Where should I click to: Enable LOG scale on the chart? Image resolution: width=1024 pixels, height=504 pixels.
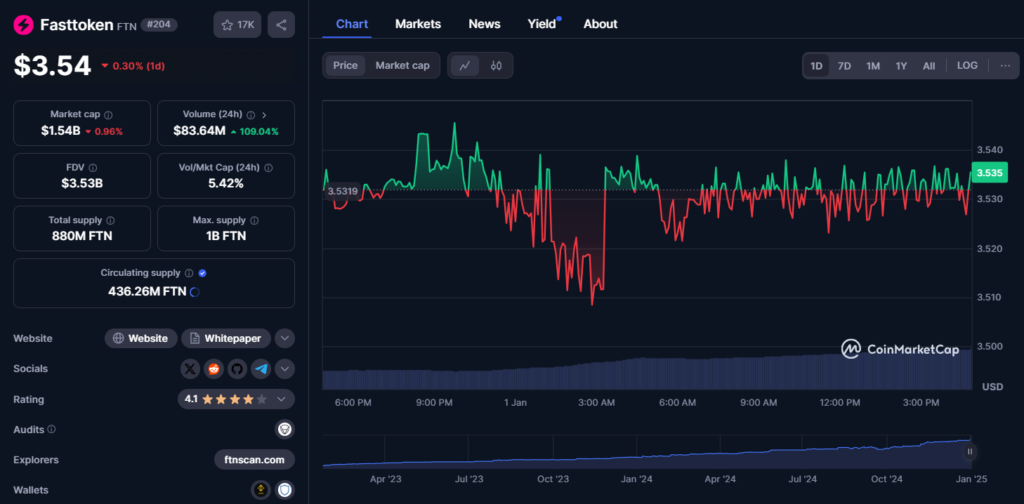(x=967, y=66)
